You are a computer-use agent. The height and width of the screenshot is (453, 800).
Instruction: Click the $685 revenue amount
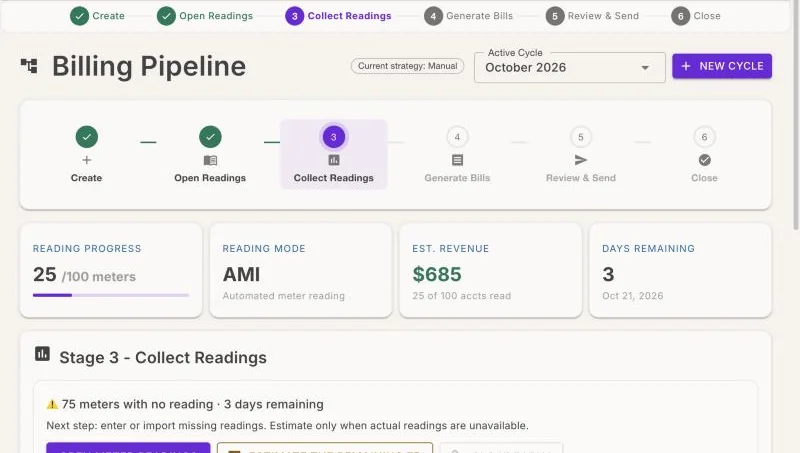click(x=437, y=274)
